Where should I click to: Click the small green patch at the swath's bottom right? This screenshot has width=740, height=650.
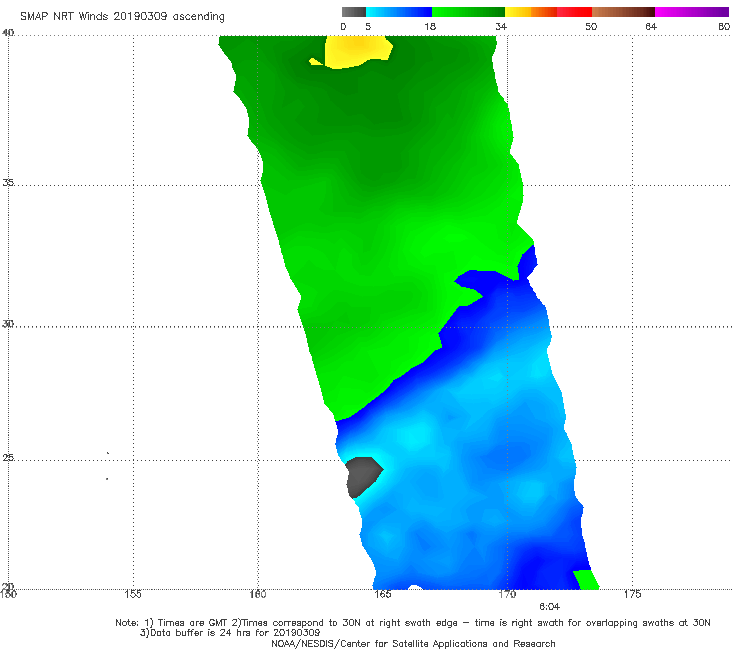[586, 580]
